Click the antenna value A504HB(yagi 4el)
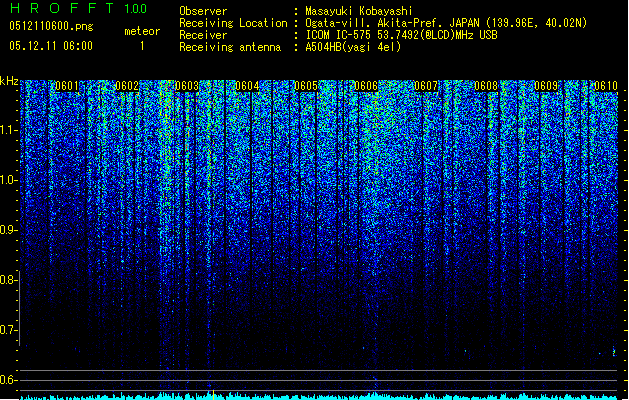The height and width of the screenshot is (400, 629). pos(353,47)
